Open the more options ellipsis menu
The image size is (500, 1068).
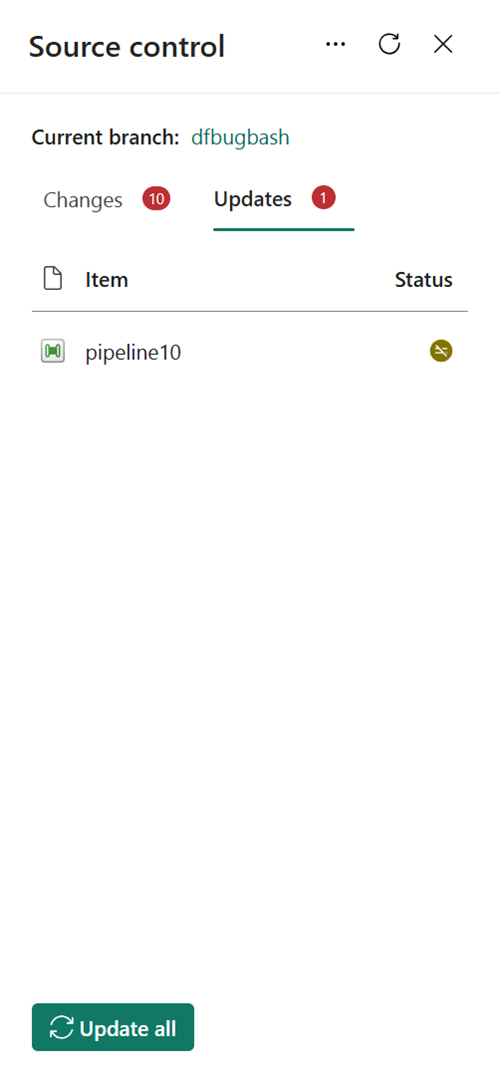[335, 45]
